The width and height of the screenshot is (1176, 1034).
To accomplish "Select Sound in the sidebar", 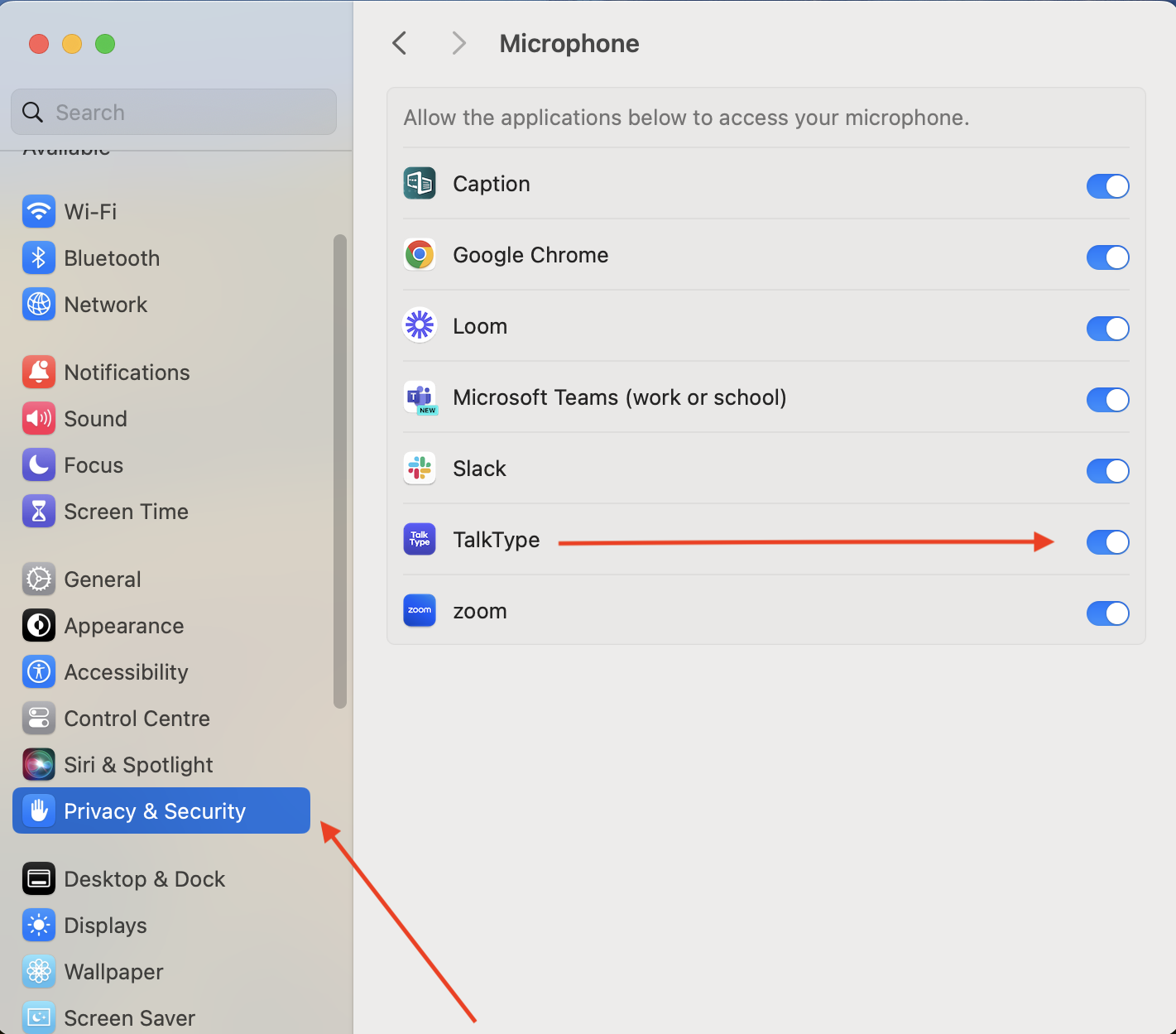I will tap(95, 419).
